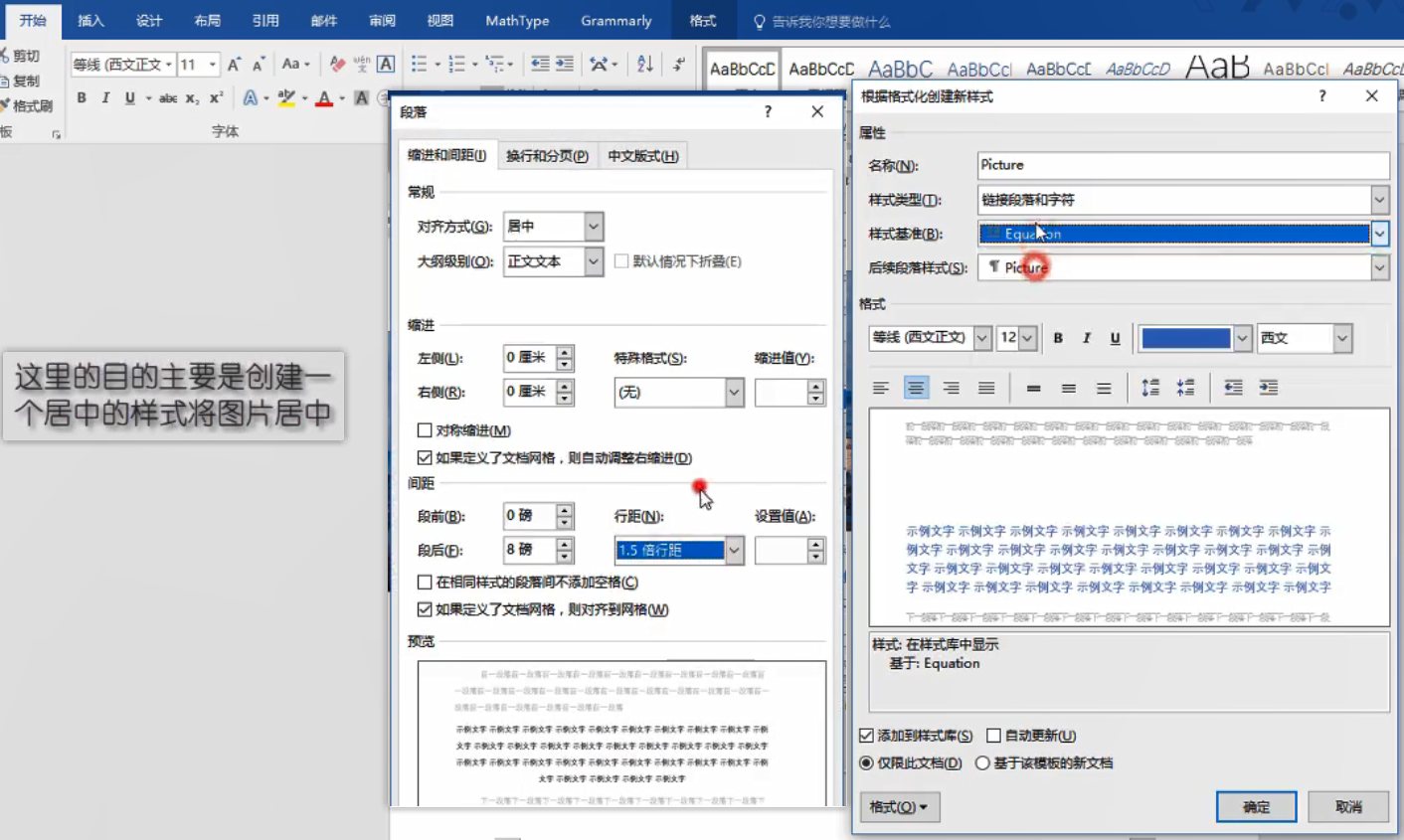The height and width of the screenshot is (840, 1404).
Task: Align left in the new style dialog
Action: pyautogui.click(x=881, y=388)
